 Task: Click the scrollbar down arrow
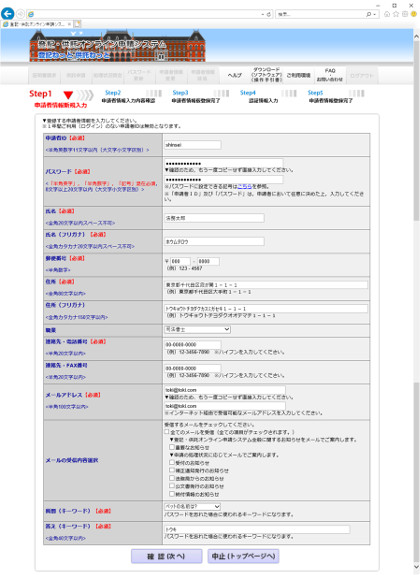pyautogui.click(x=416, y=567)
